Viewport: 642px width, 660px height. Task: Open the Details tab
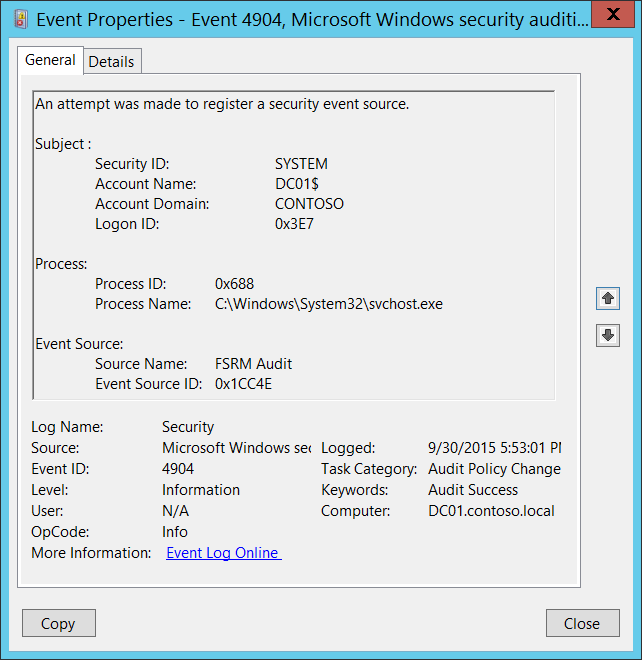111,61
